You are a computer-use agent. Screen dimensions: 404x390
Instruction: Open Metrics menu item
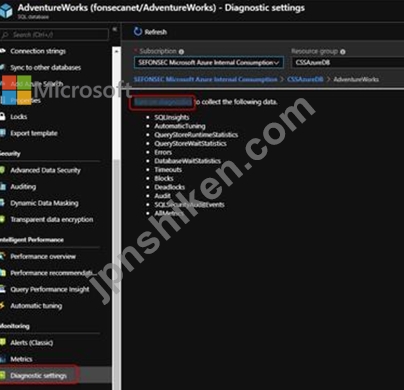tap(21, 359)
